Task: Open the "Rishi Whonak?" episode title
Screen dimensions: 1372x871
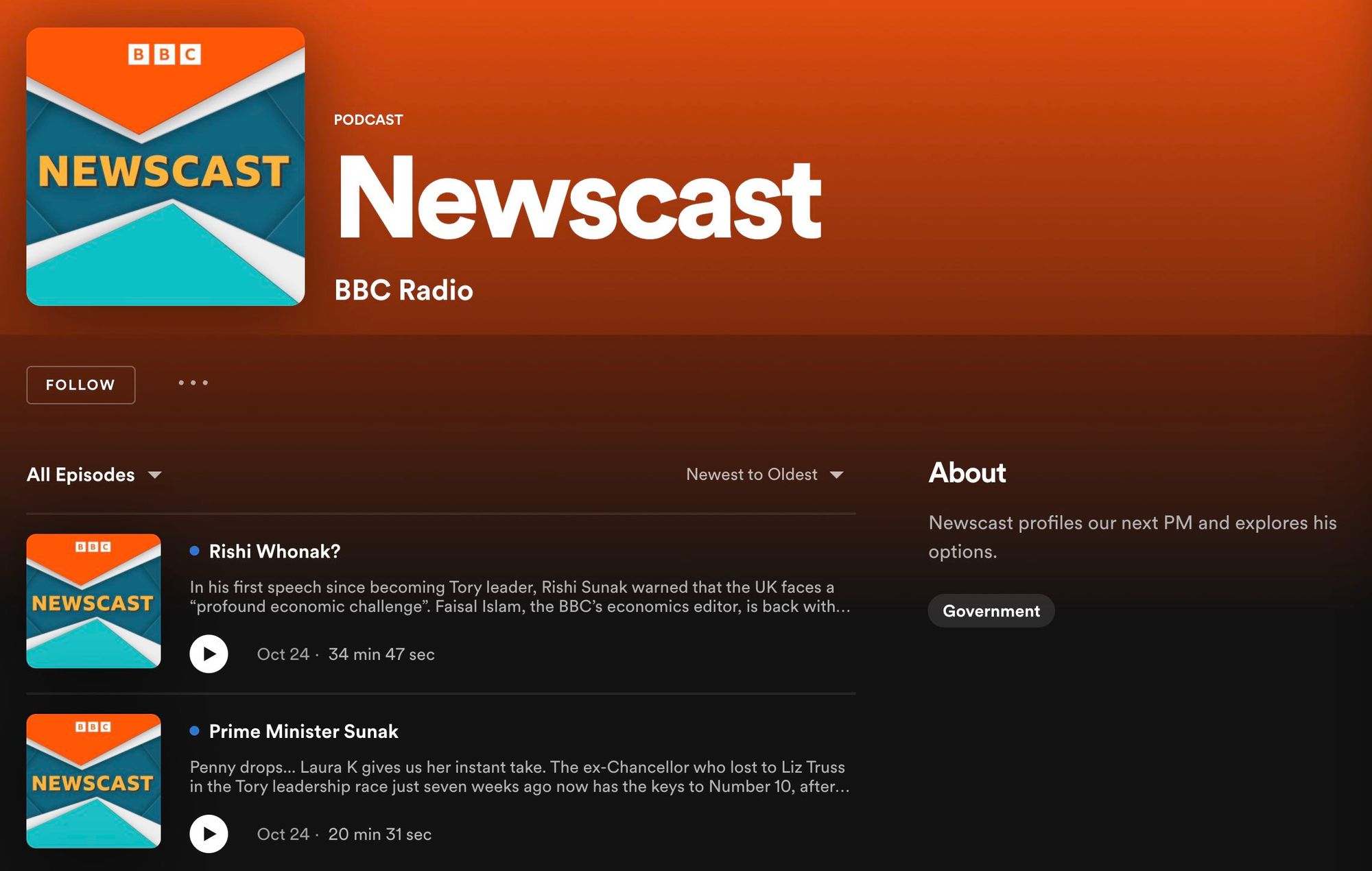Action: [x=274, y=551]
